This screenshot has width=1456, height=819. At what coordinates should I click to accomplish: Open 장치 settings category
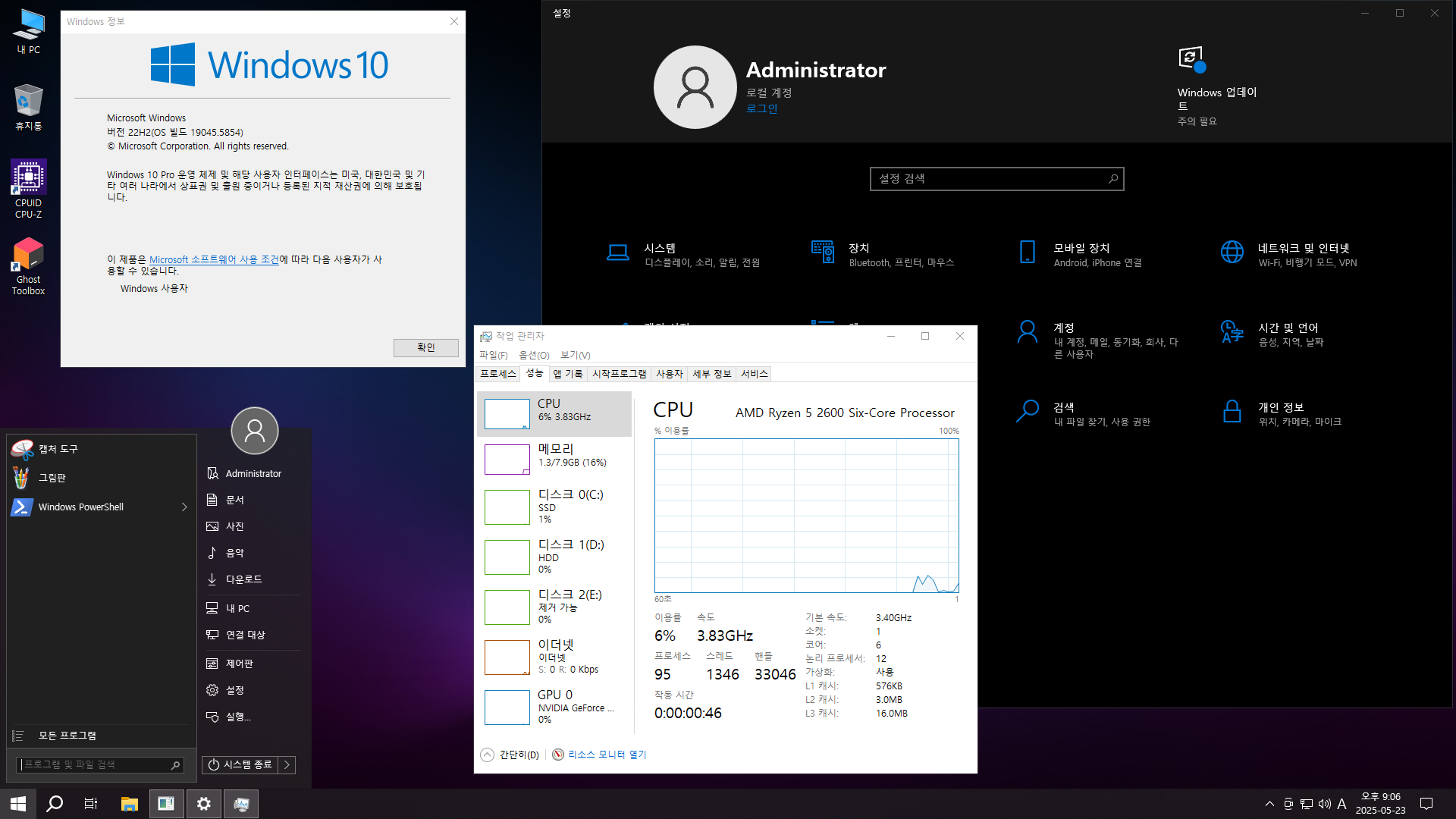coord(883,255)
